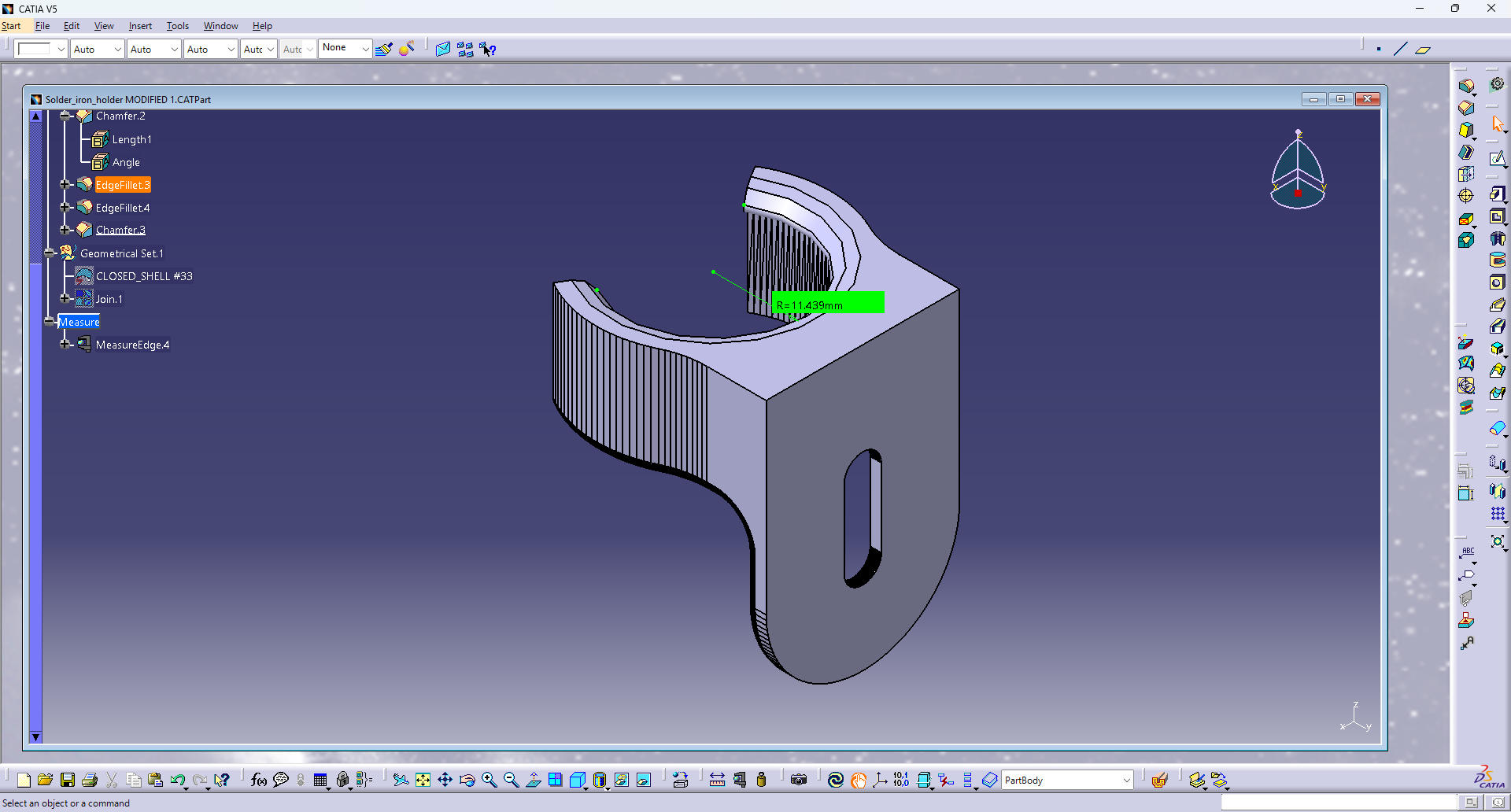
Task: Expand the Chamfer.3 tree node
Action: 66,230
